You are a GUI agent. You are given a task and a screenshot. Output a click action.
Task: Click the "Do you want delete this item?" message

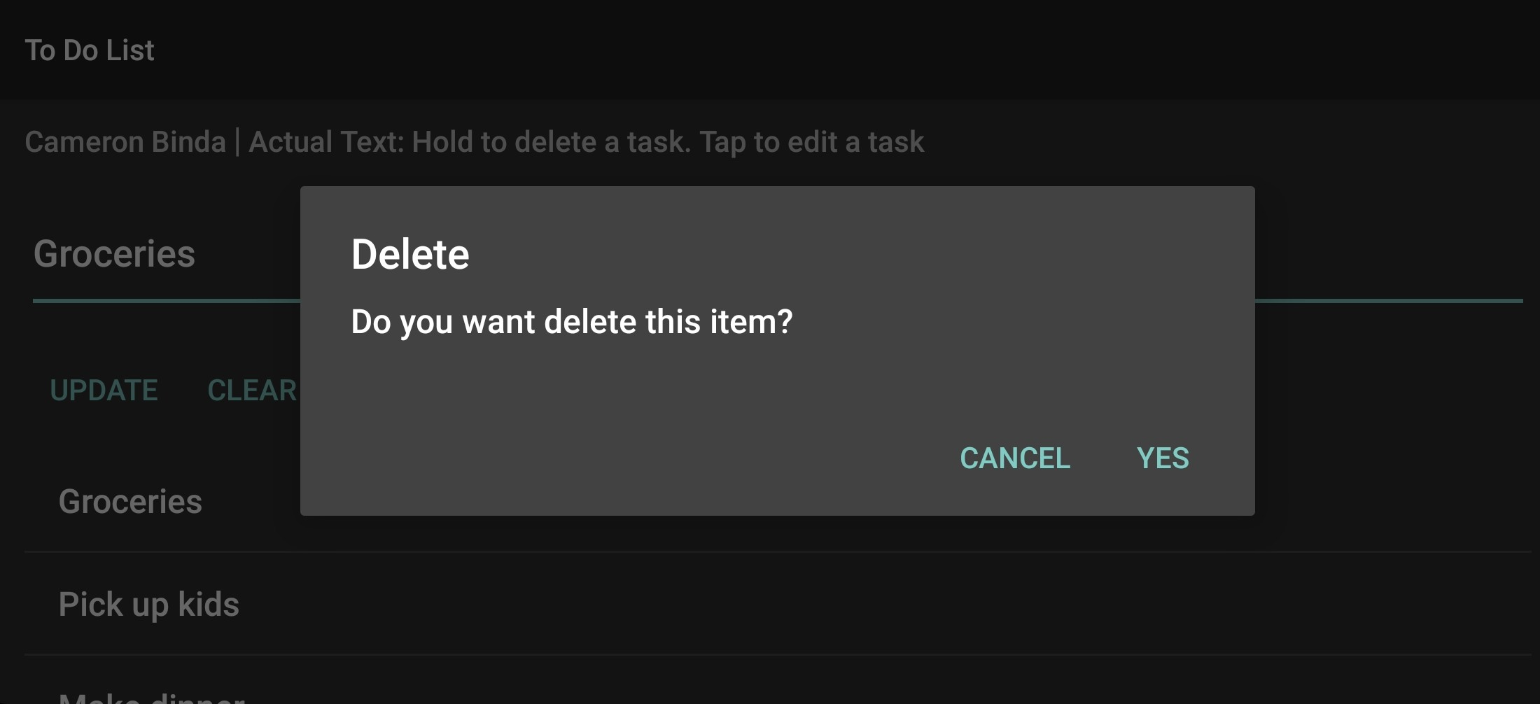(x=571, y=322)
